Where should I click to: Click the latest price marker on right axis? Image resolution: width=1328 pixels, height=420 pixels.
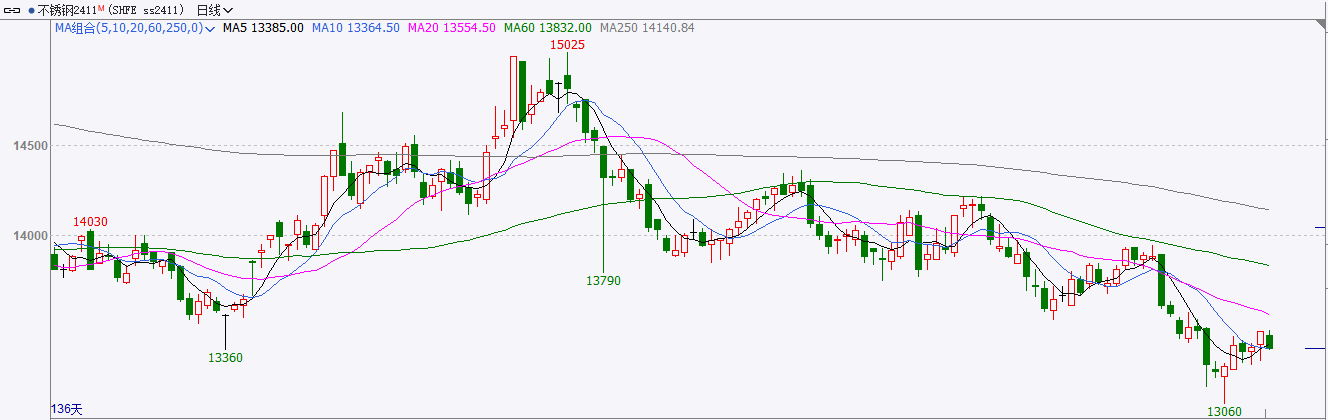coord(1314,349)
